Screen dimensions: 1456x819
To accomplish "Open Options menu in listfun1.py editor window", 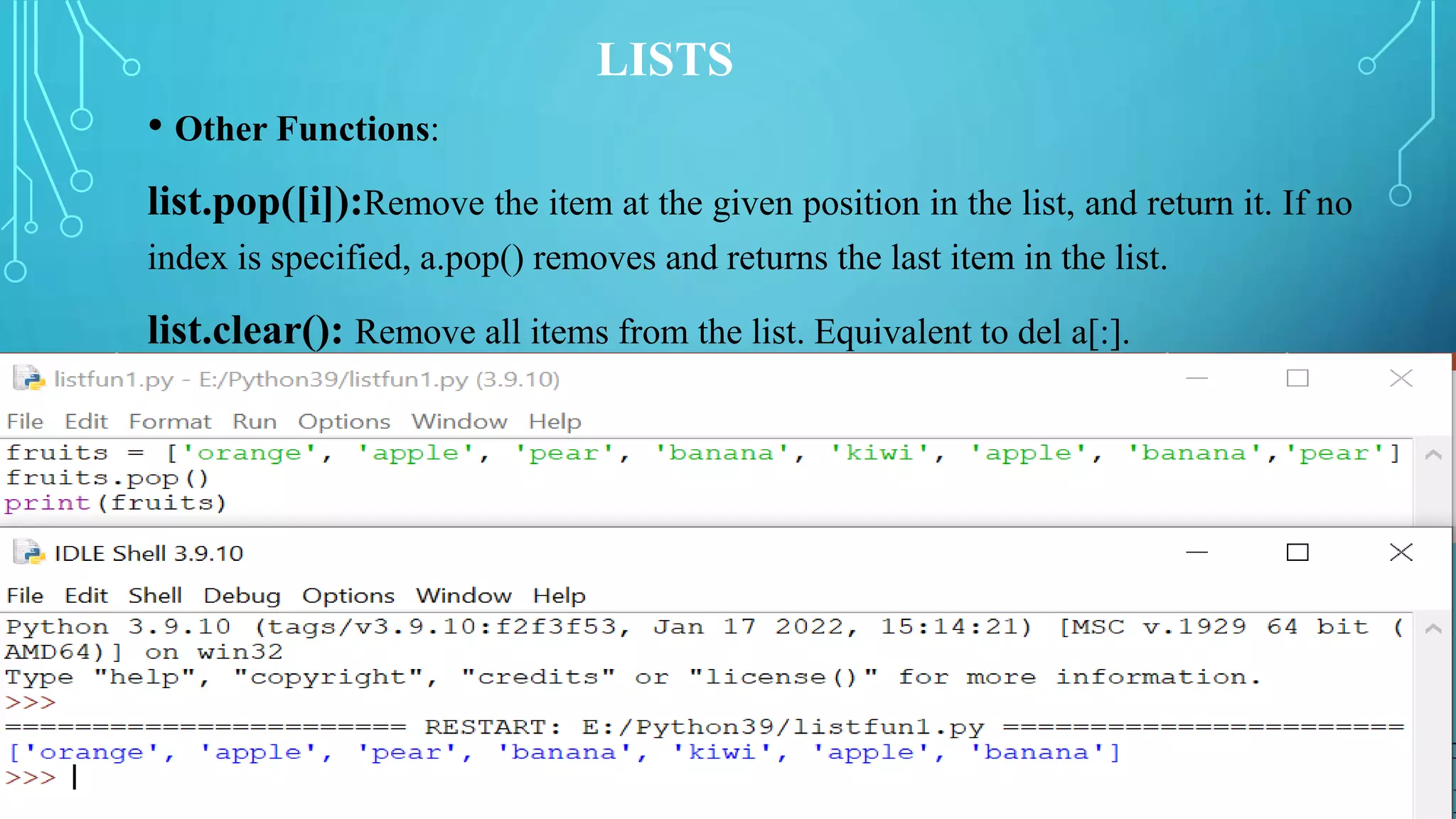I will pos(344,422).
